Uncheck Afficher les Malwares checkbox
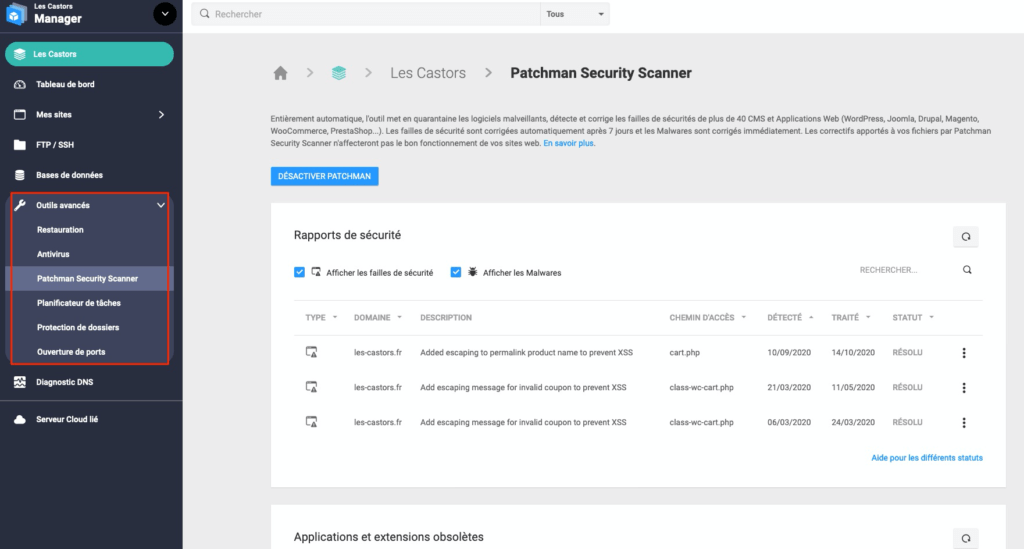 (x=456, y=272)
